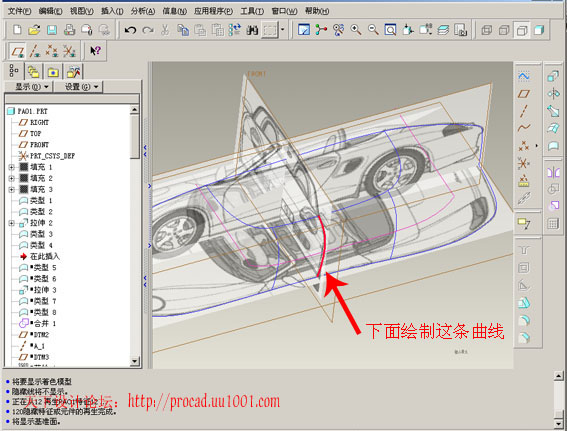
Task: Click the message area scroll up arrow
Action: [x=559, y=376]
